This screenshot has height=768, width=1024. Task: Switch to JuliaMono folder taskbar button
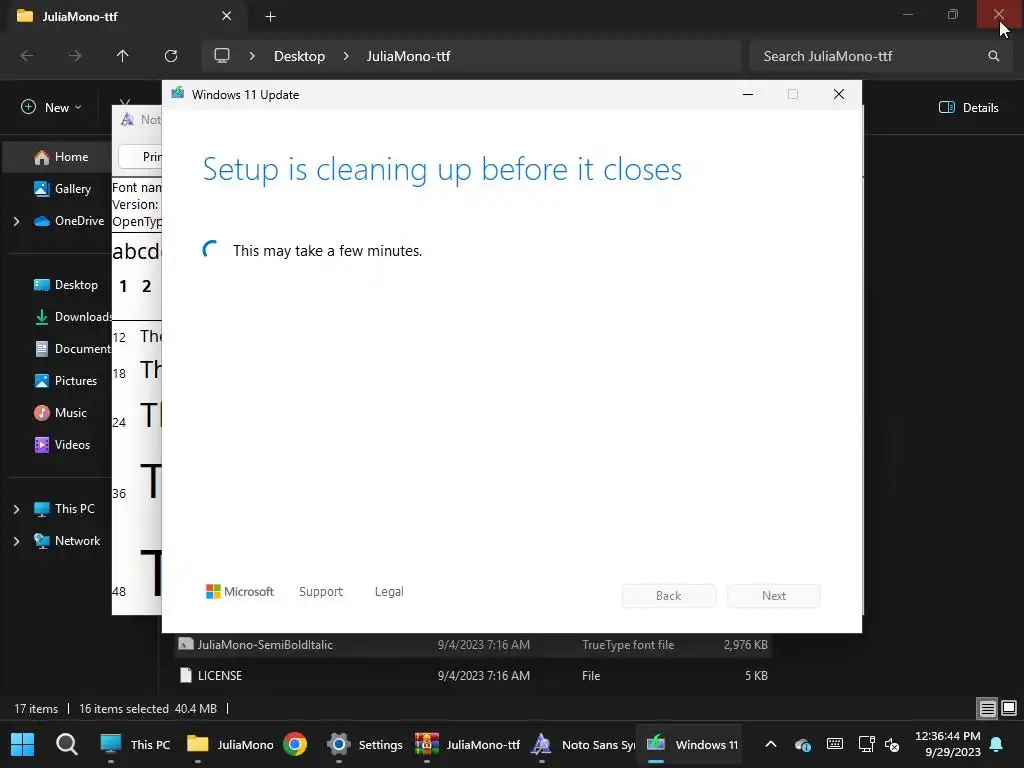click(230, 744)
